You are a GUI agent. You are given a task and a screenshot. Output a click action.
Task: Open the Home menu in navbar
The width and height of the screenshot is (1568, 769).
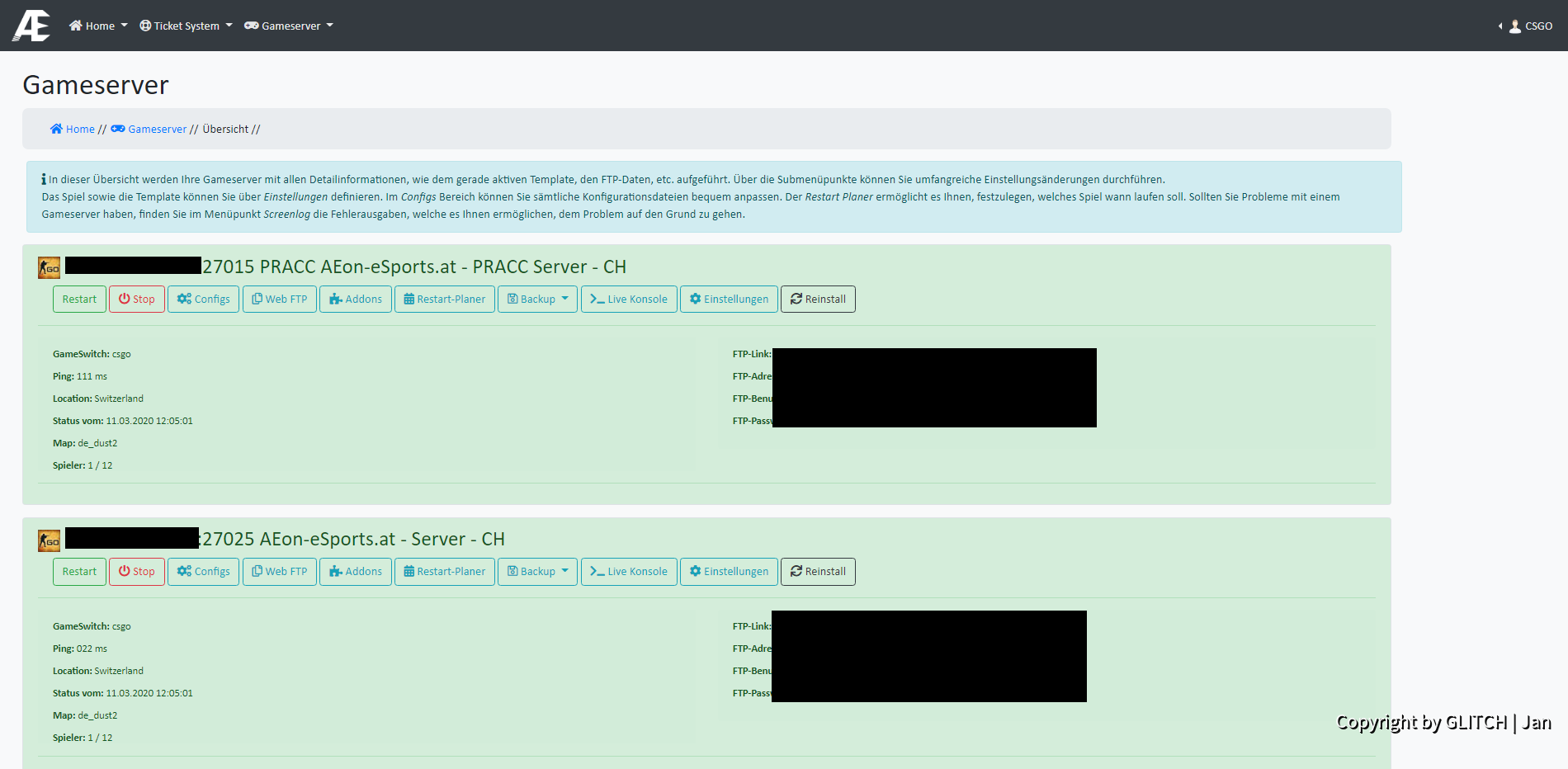98,26
